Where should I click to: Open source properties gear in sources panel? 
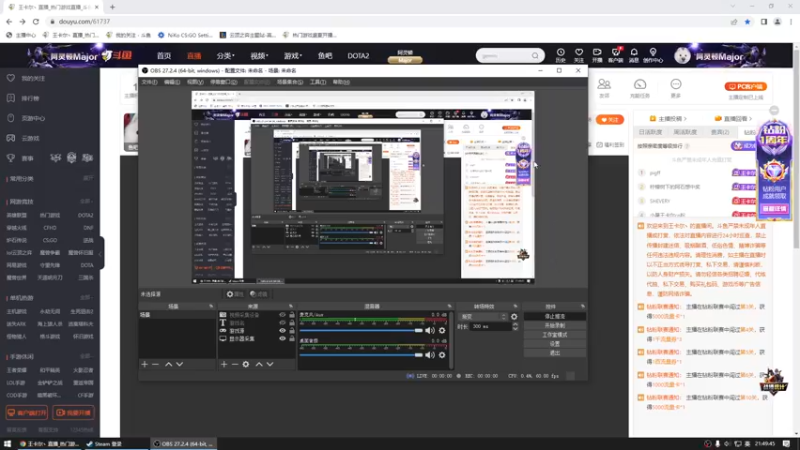[246, 364]
